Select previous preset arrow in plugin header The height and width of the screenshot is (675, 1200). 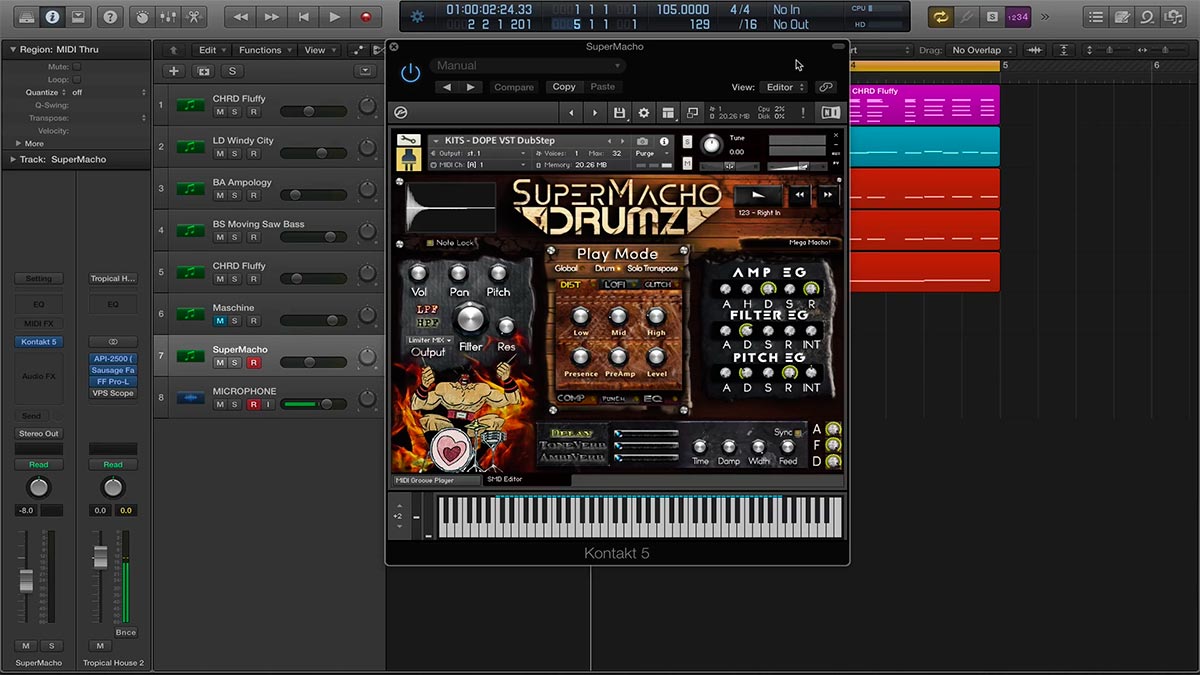pyautogui.click(x=447, y=87)
